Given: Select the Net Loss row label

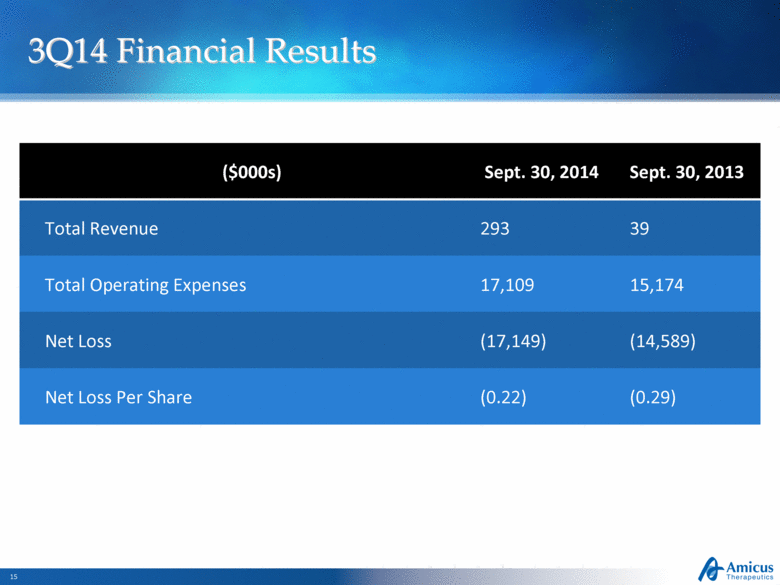Looking at the screenshot, I should 78,340.
